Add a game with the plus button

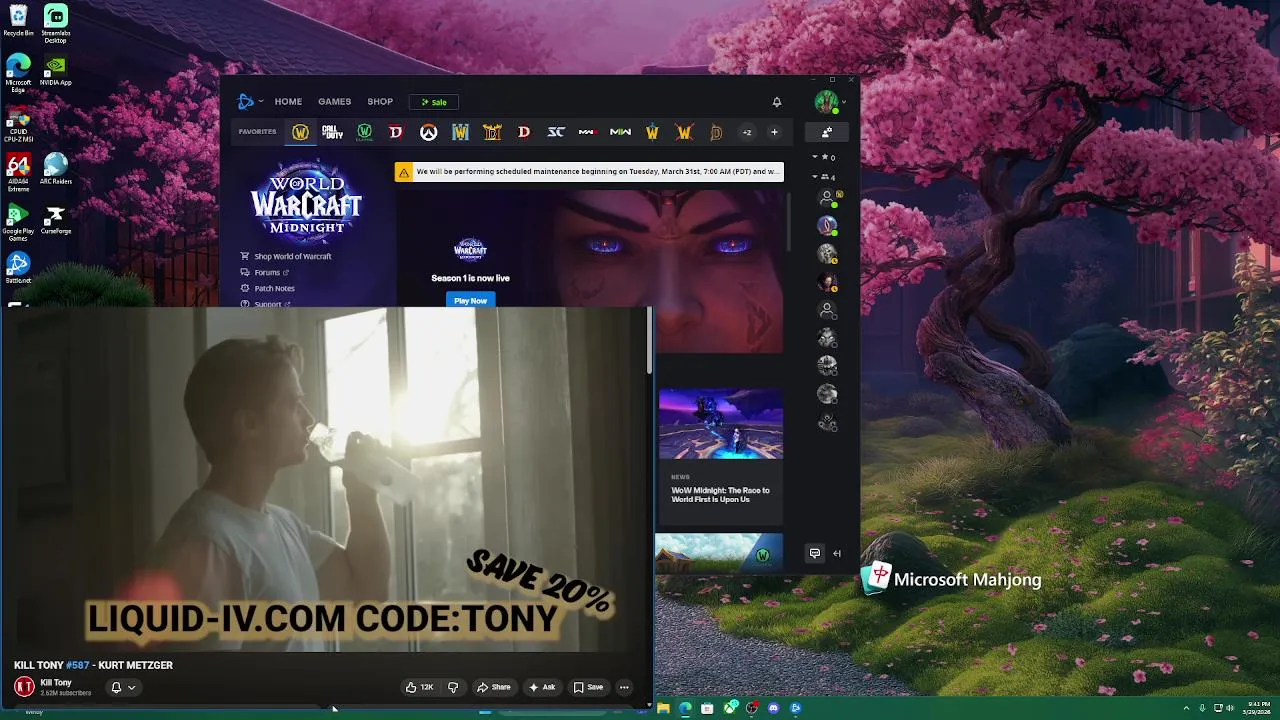coord(774,132)
